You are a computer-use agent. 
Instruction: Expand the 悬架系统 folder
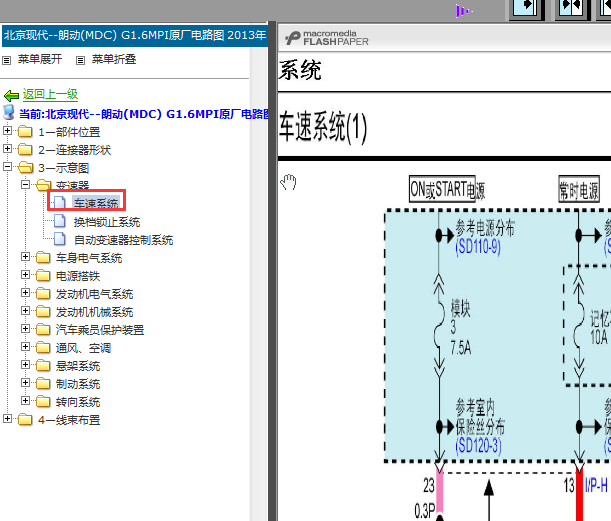tap(25, 364)
